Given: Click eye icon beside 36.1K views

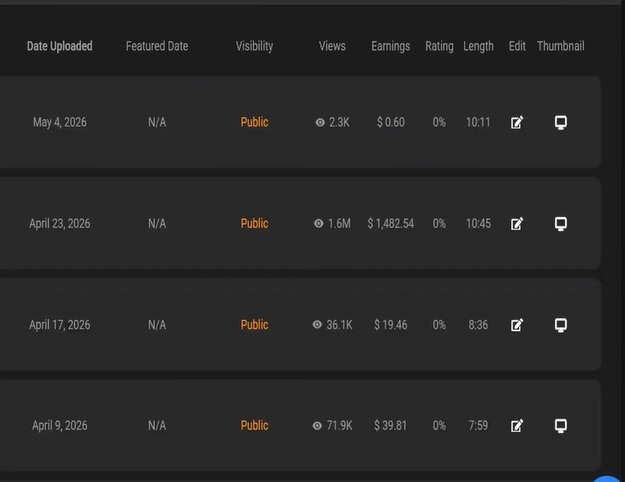Looking at the screenshot, I should [317, 325].
